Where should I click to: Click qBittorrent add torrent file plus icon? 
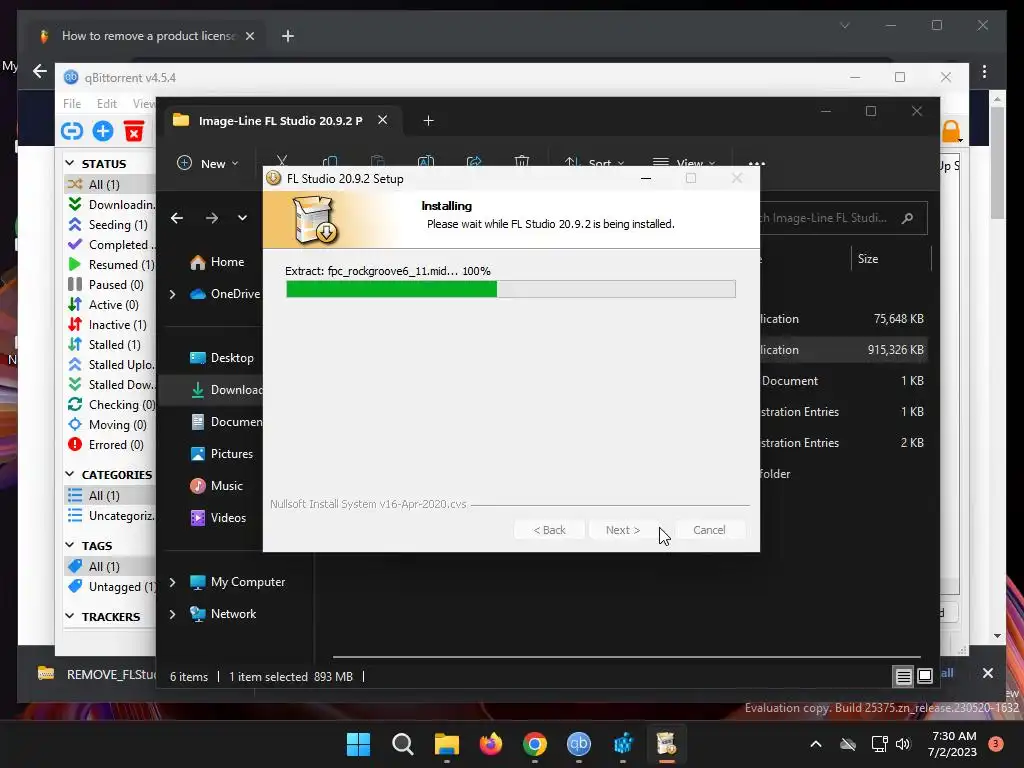coord(103,131)
